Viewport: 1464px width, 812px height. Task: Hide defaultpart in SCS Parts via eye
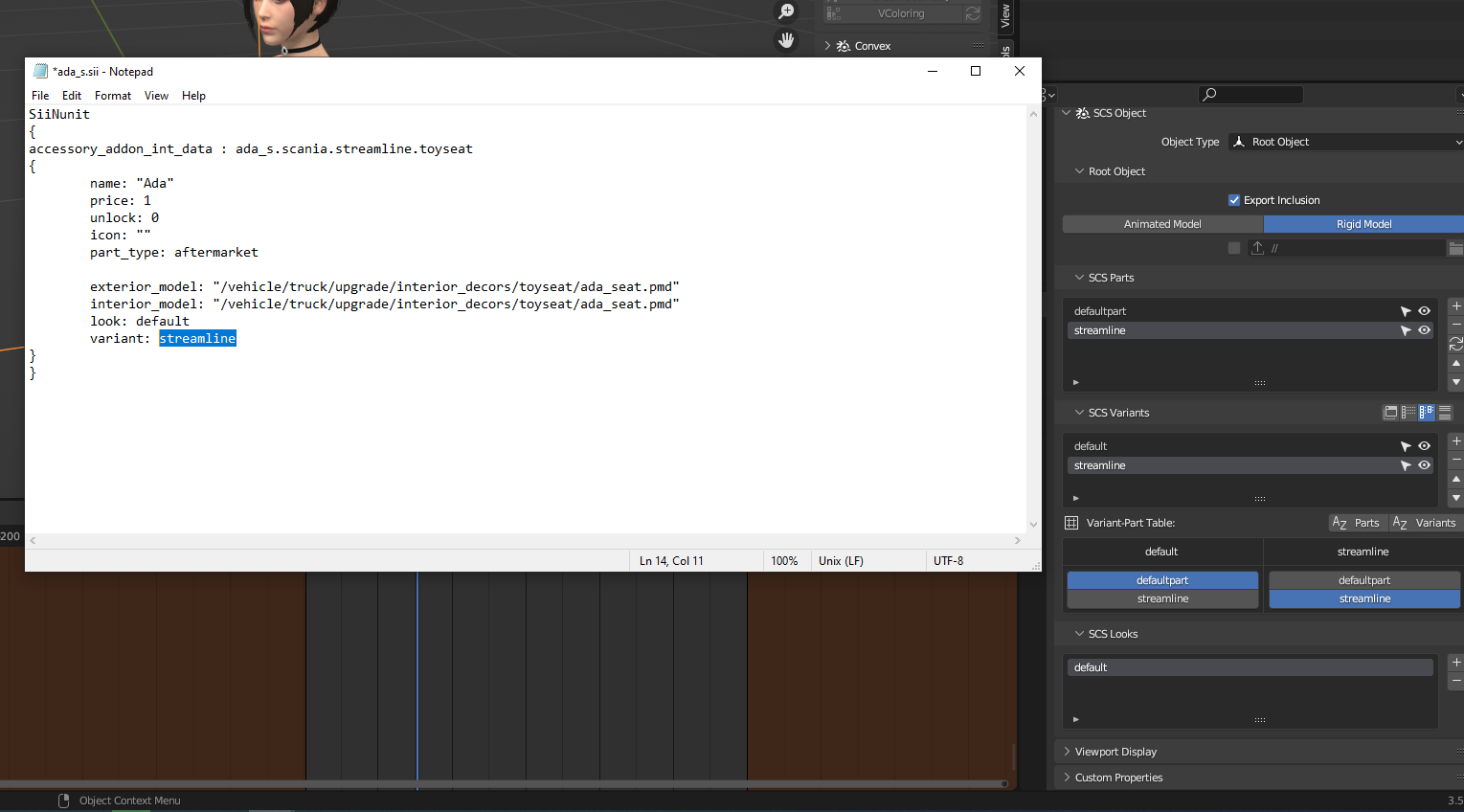click(x=1424, y=311)
